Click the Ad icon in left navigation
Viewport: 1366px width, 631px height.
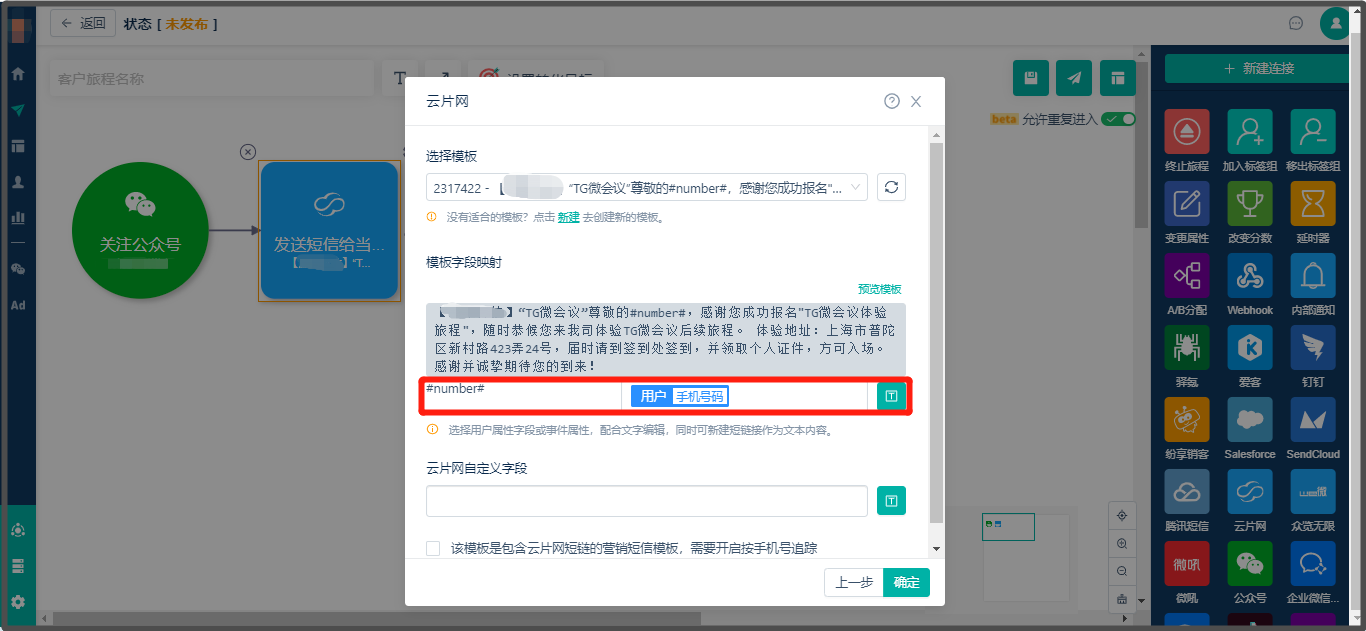tap(18, 305)
